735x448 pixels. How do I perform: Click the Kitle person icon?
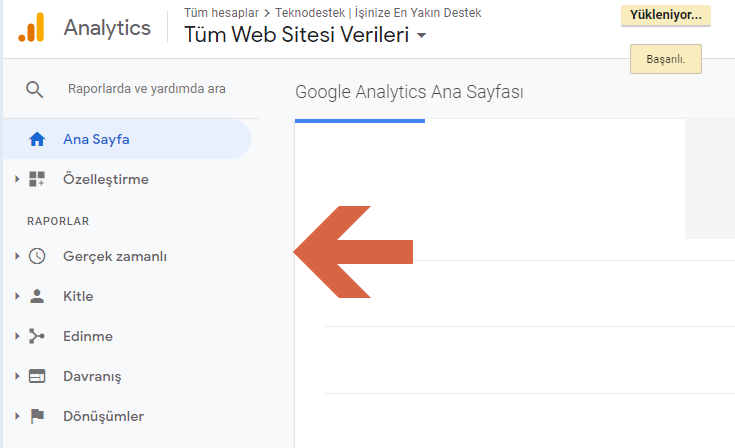(x=37, y=296)
